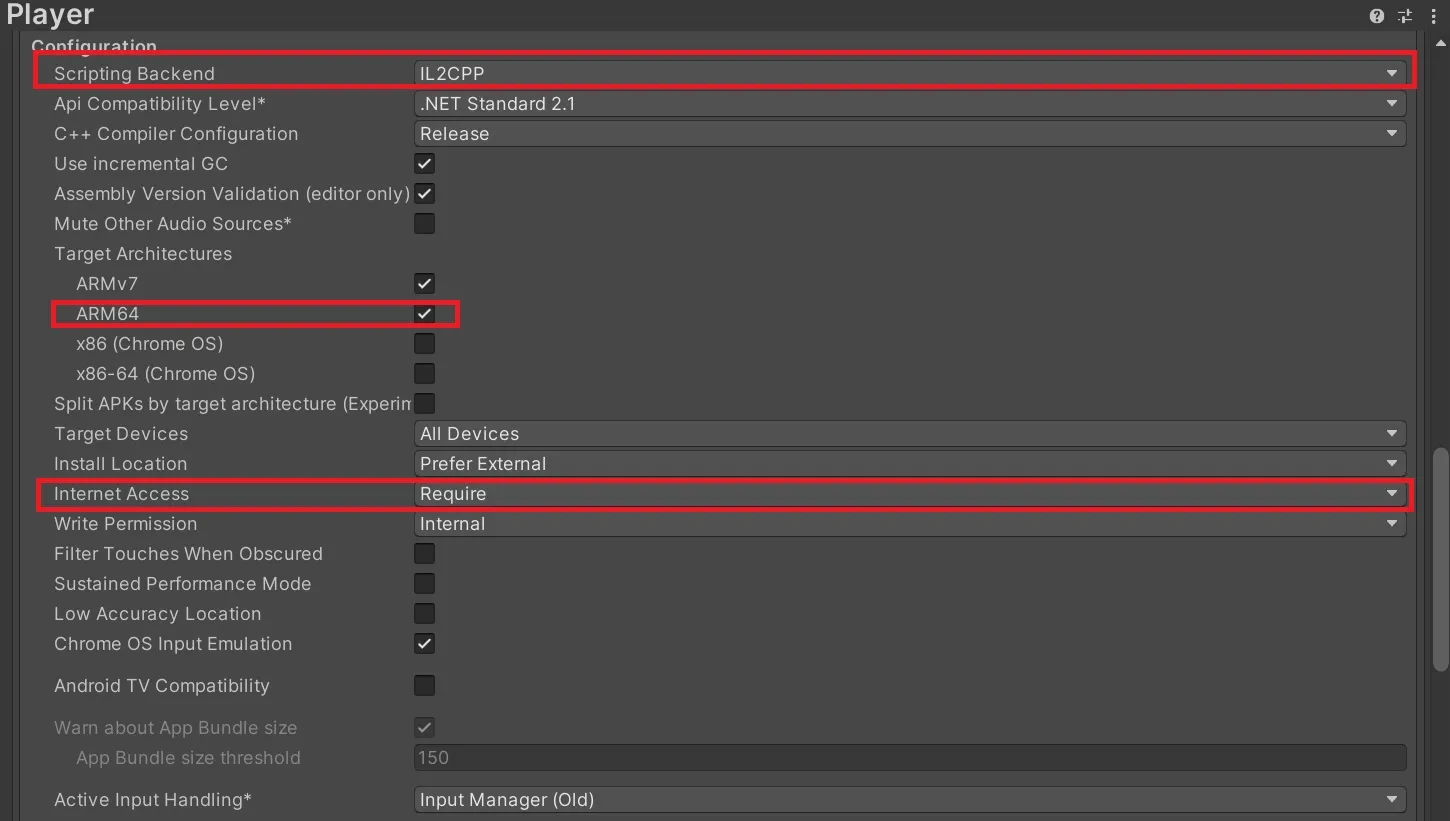1450x821 pixels.
Task: Open the Scripting Backend dropdown
Action: click(x=909, y=74)
